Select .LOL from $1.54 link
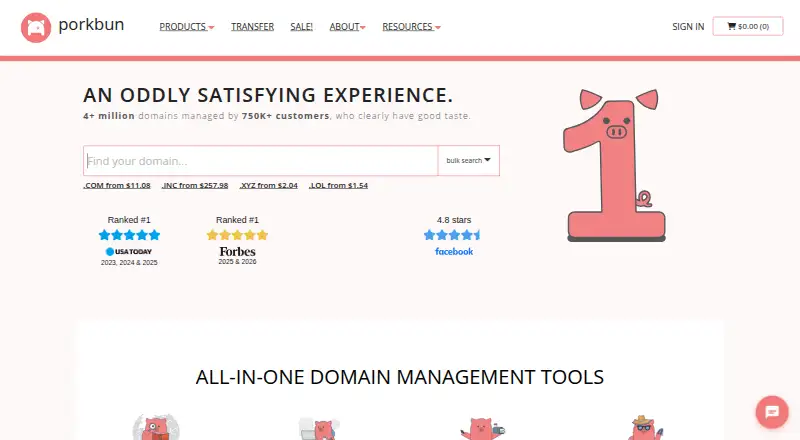The width and height of the screenshot is (800, 440). coord(338,185)
